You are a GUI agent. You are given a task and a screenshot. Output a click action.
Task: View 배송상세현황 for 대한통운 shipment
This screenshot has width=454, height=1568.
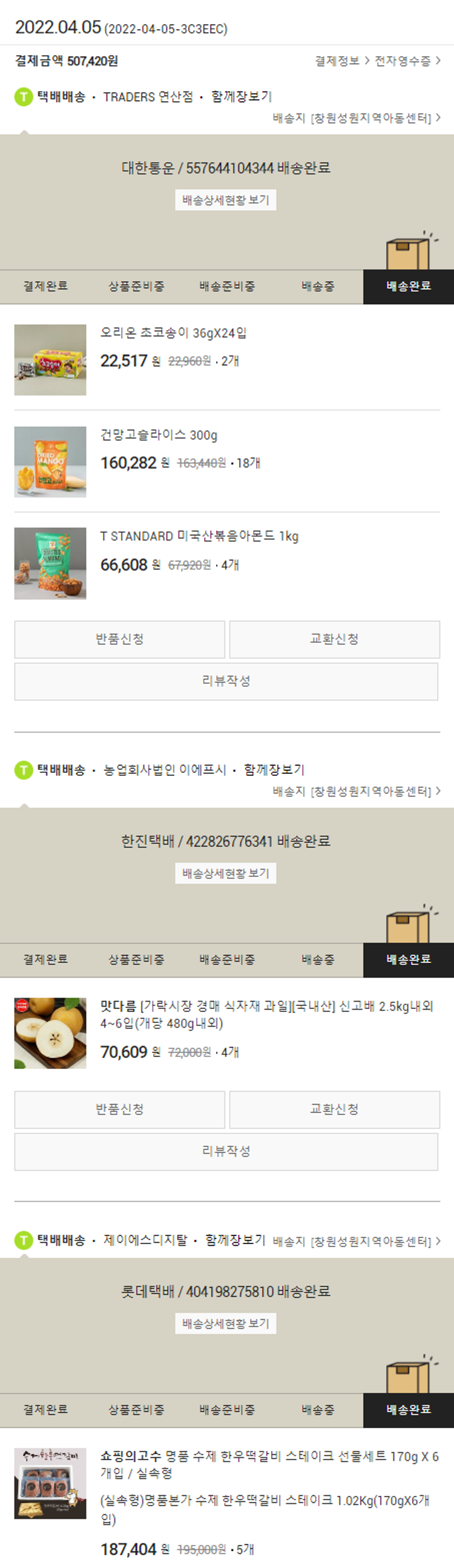pos(226,200)
